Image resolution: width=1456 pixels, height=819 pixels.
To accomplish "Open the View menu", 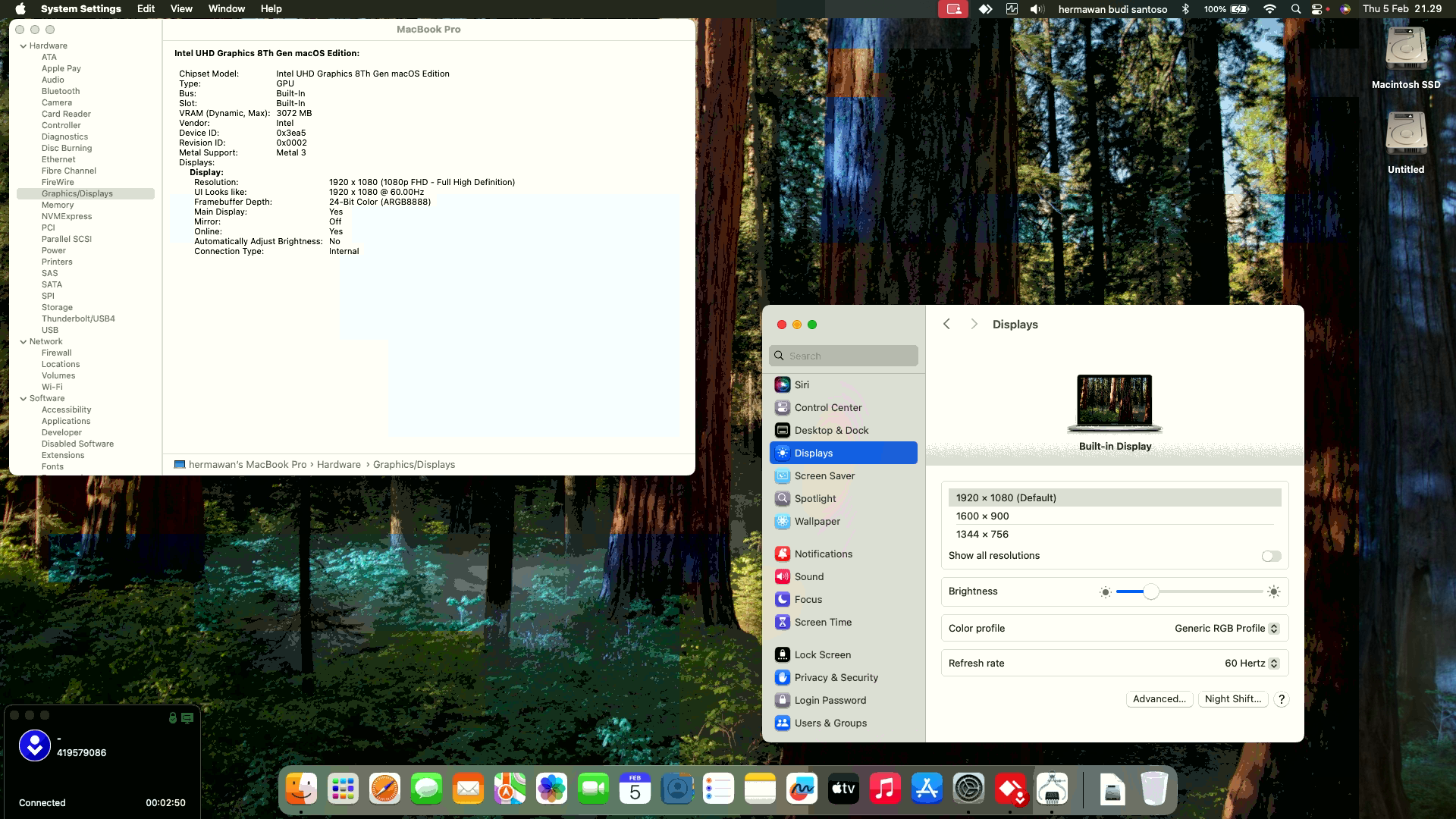I will click(x=181, y=9).
